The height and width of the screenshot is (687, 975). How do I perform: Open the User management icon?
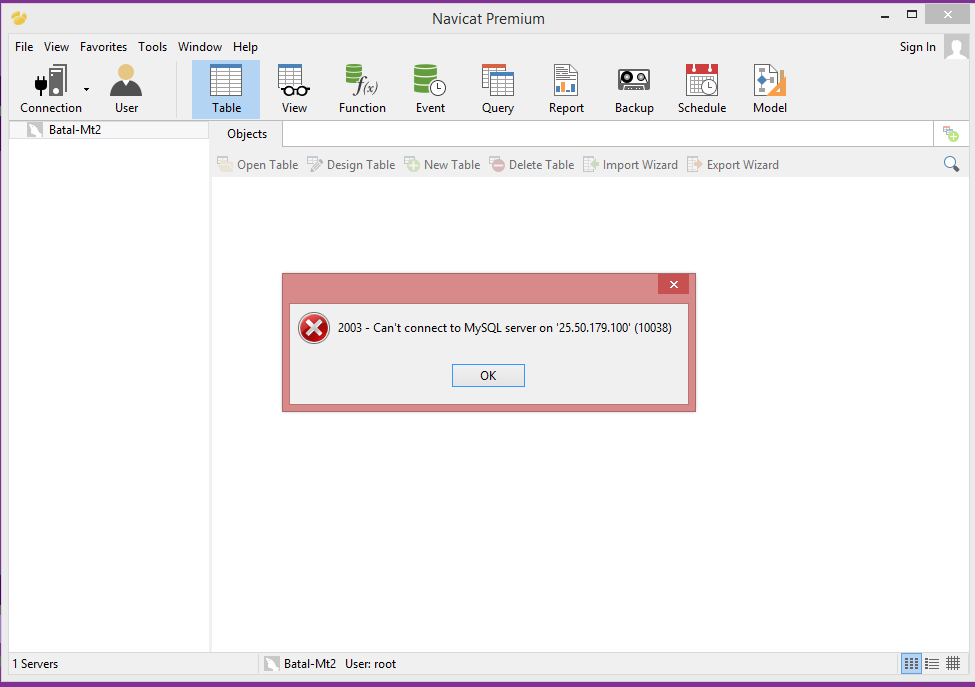[126, 89]
